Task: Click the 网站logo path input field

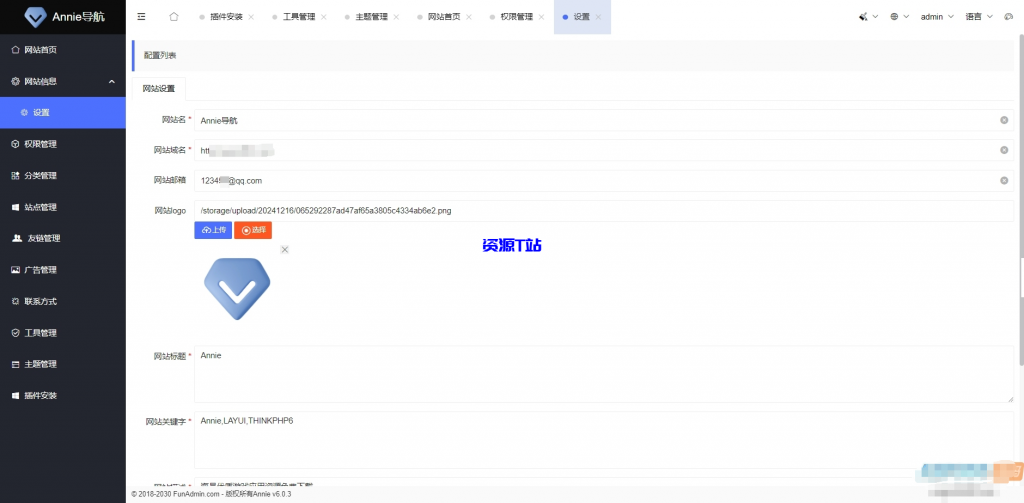Action: point(604,210)
